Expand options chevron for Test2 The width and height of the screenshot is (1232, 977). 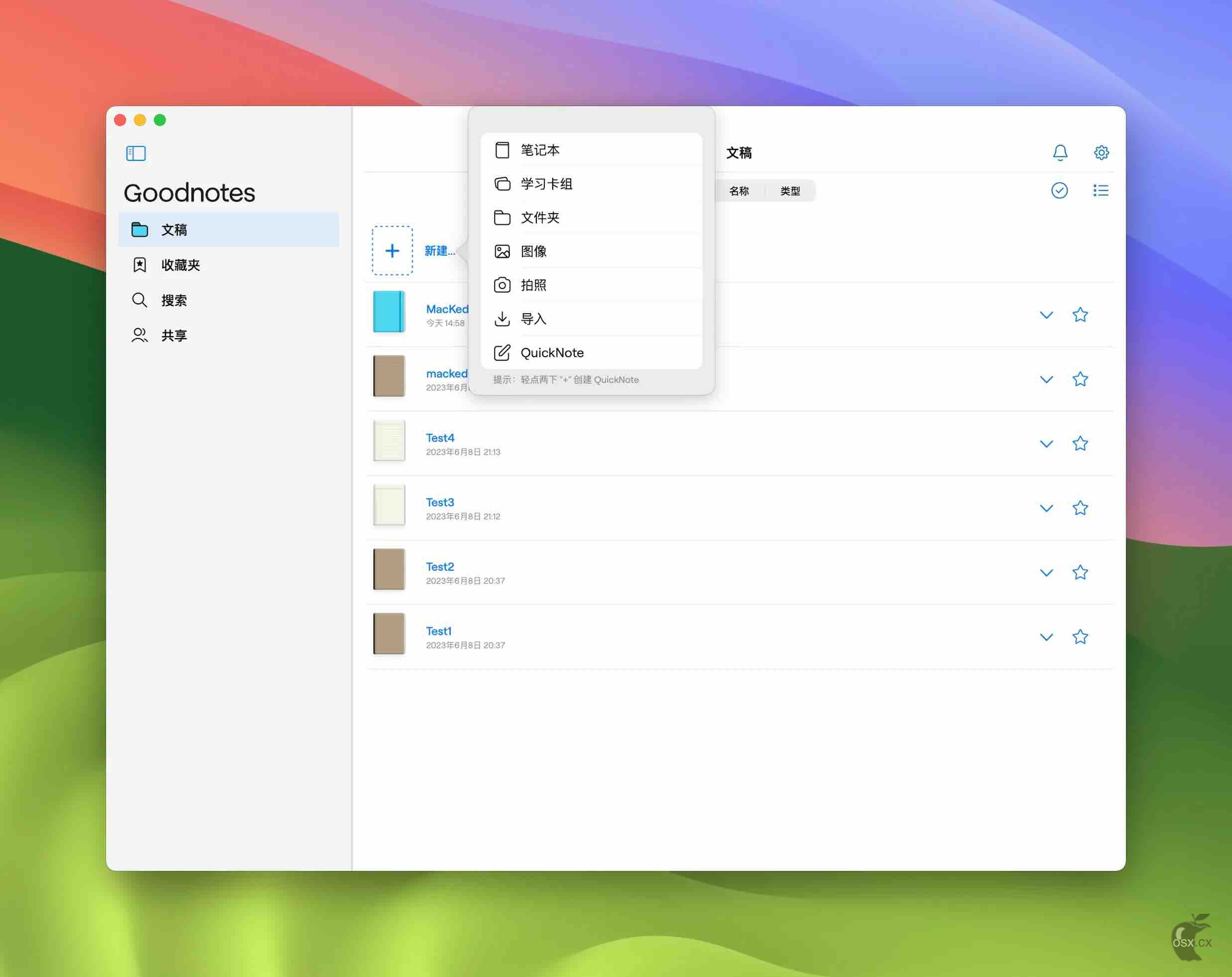point(1046,573)
